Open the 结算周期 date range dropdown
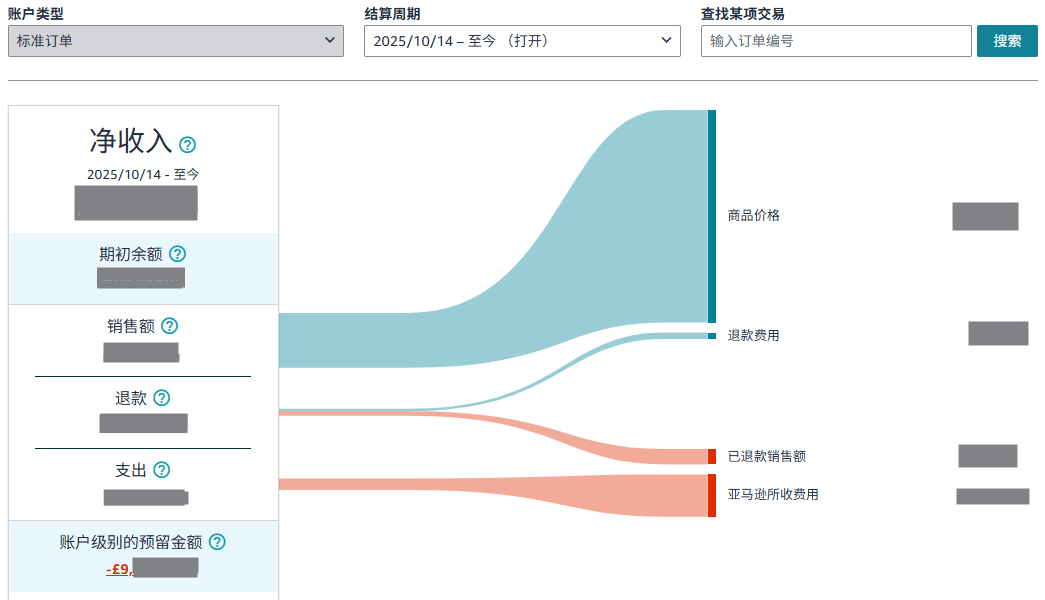1045x600 pixels. click(x=522, y=41)
